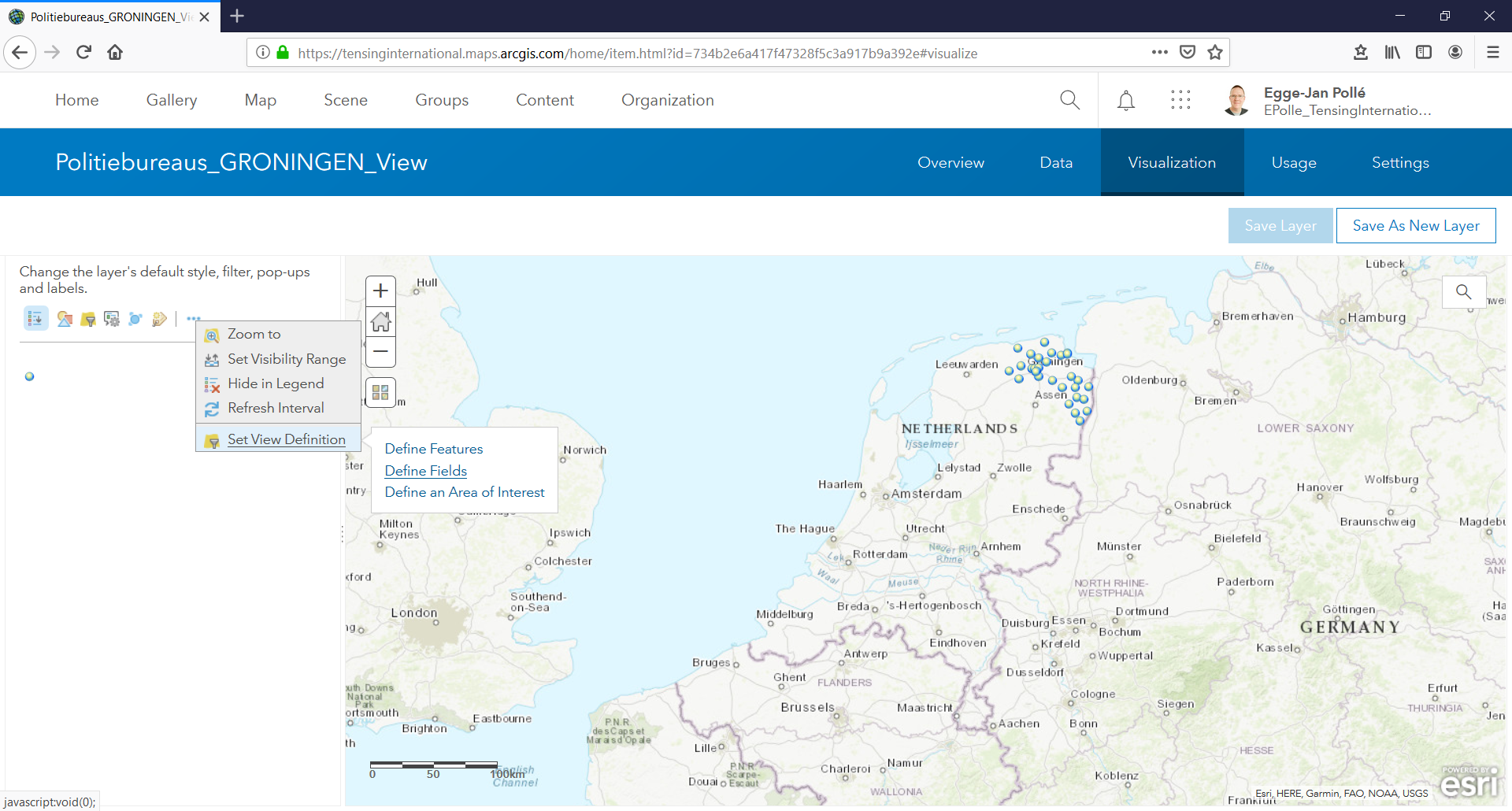Zoom in on the map

pos(380,291)
